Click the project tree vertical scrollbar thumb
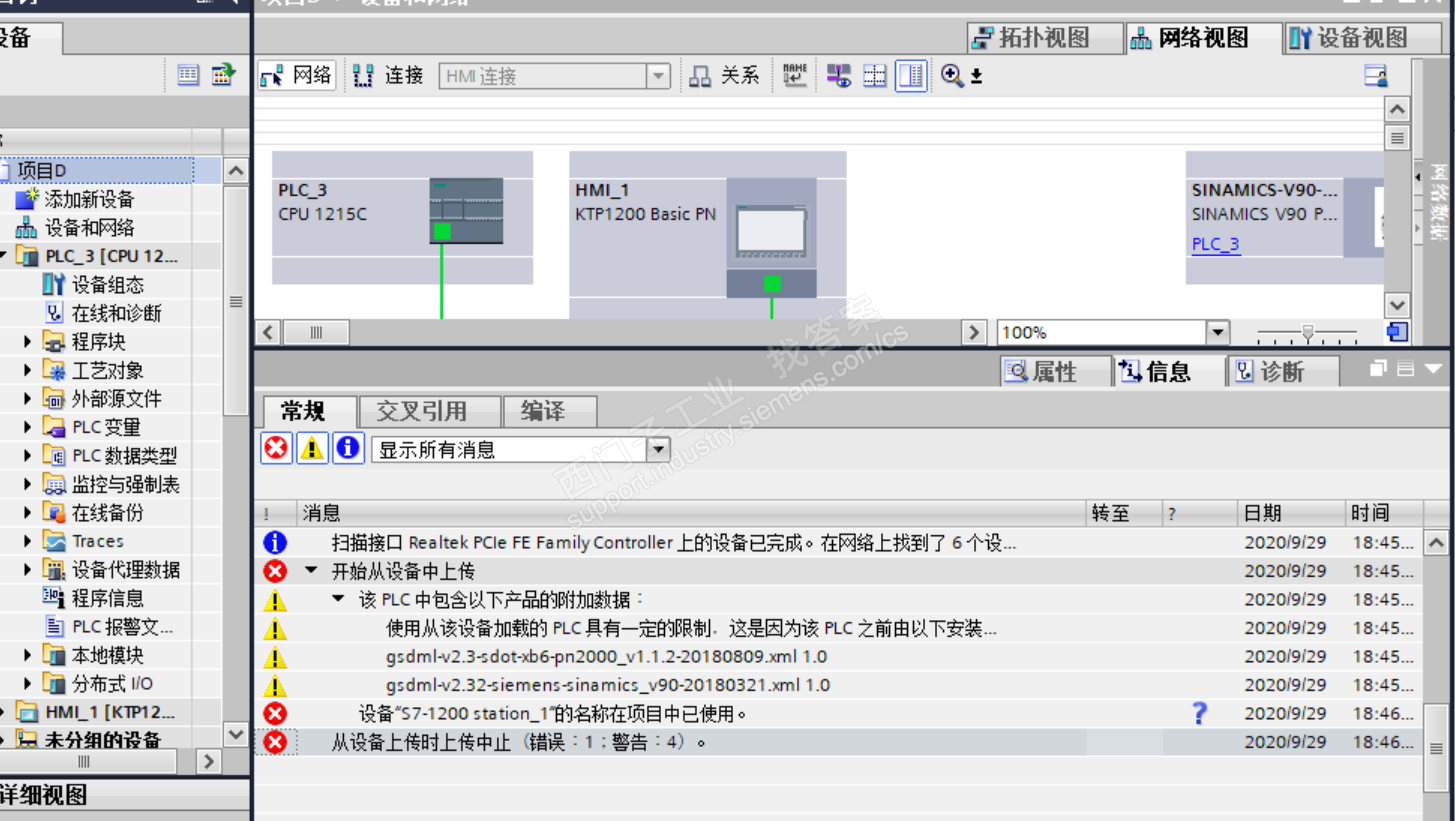The width and height of the screenshot is (1455, 821). tap(236, 301)
